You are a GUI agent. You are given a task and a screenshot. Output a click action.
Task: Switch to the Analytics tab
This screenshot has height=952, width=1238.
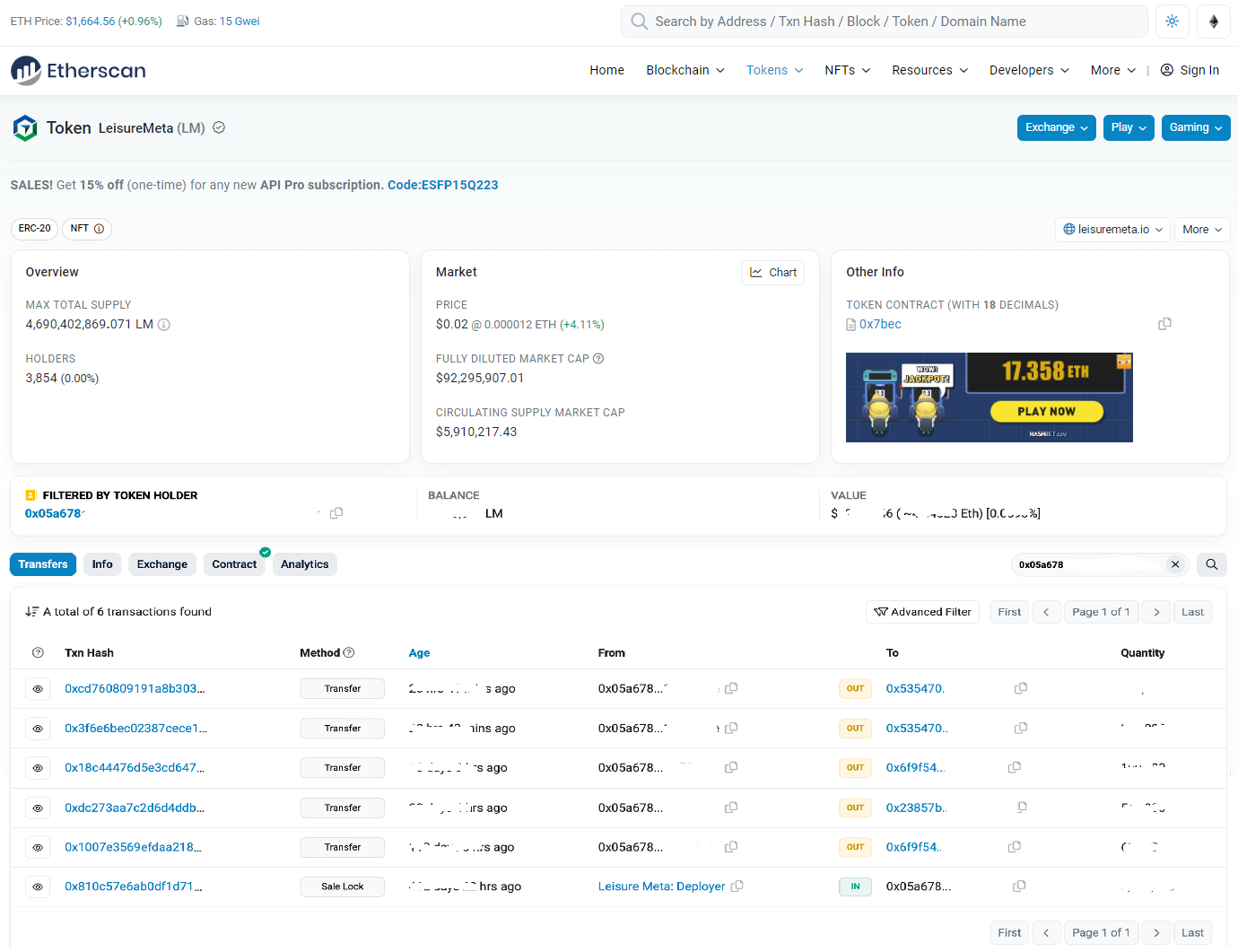[x=305, y=564]
